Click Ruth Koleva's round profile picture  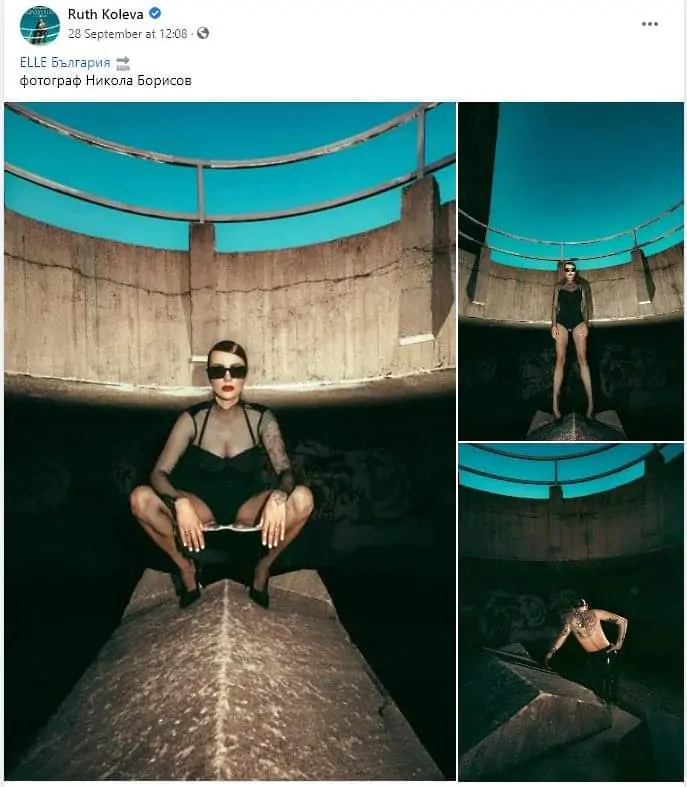[40, 25]
